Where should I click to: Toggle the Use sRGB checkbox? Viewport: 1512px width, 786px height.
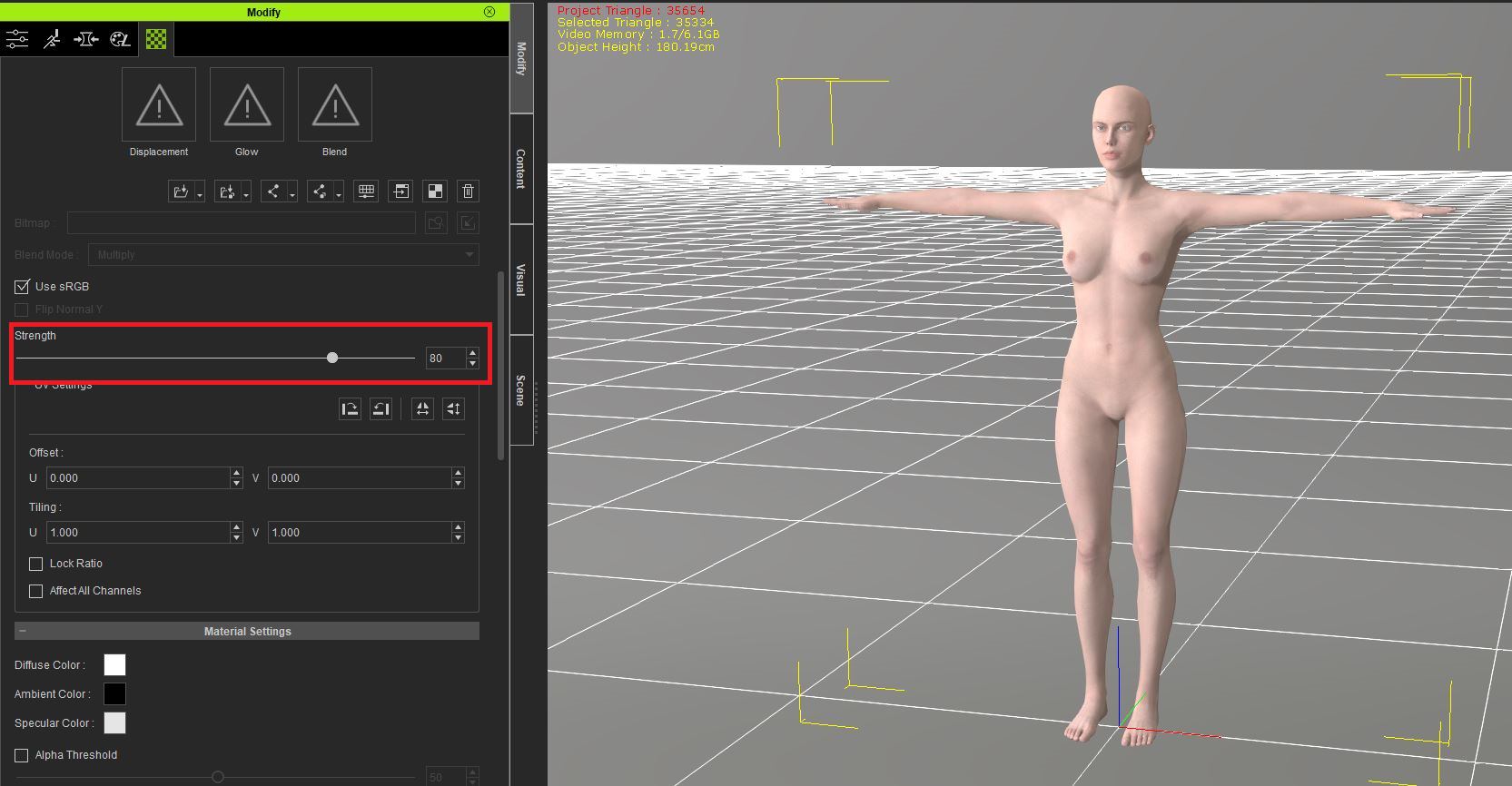point(22,286)
